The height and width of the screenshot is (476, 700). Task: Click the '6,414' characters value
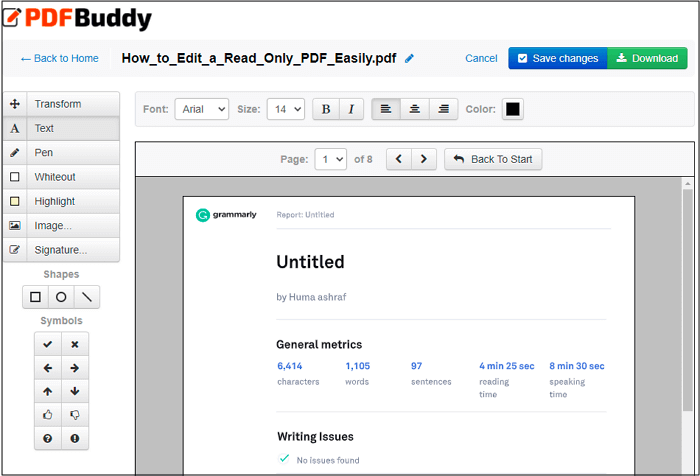290,366
